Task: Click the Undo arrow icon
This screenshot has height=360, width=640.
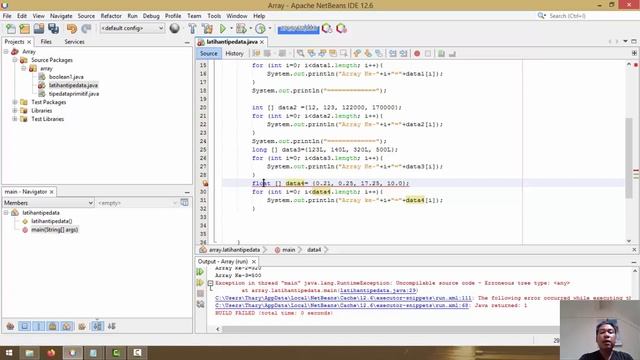Action: coord(72,29)
